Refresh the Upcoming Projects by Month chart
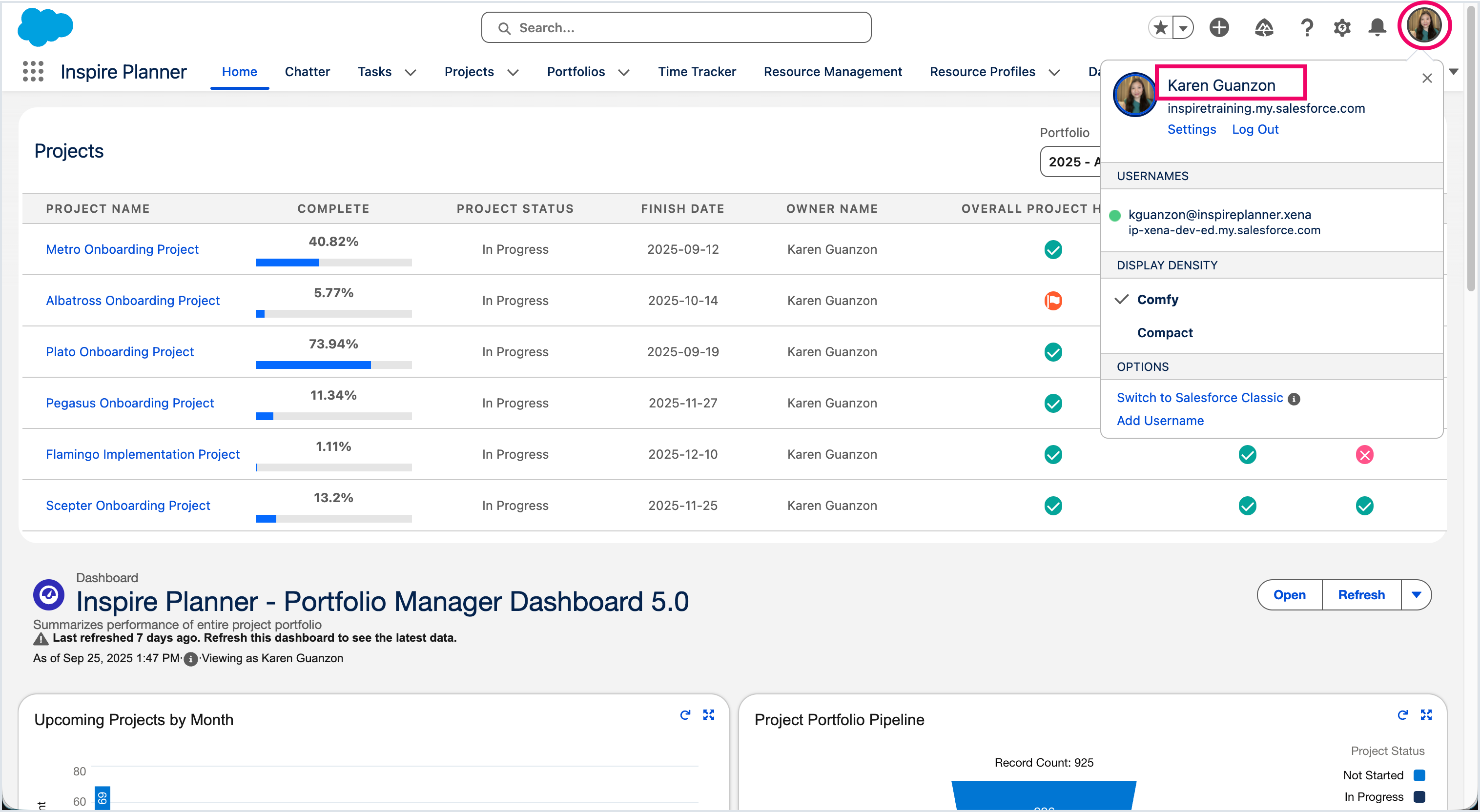This screenshot has height=812, width=1480. coord(685,715)
